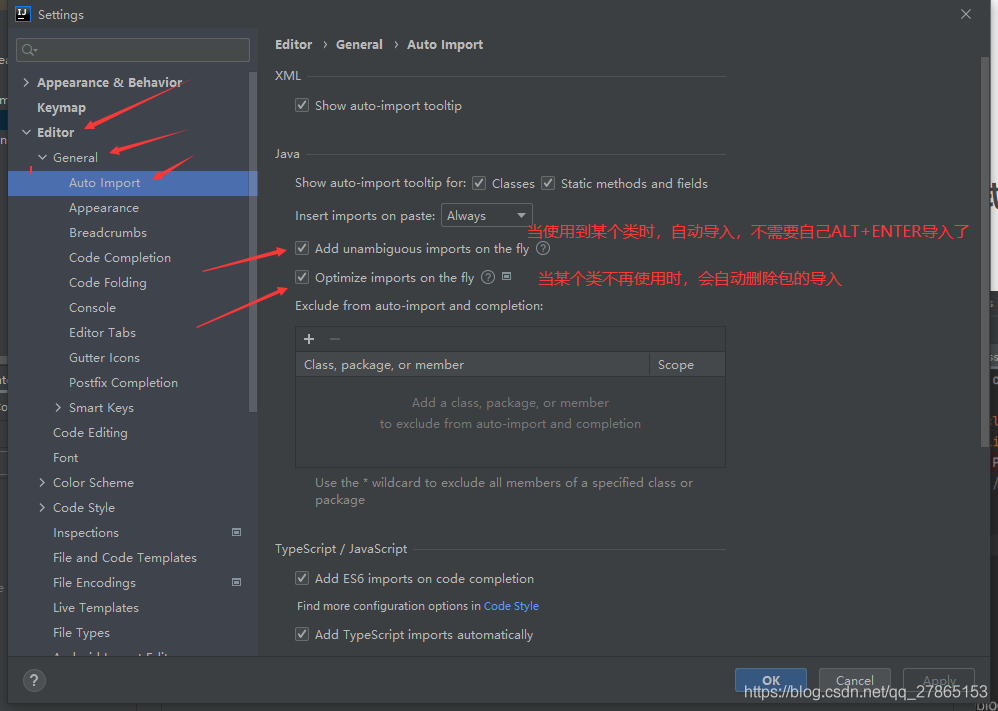Expand the Code Style node
998x711 pixels.
click(42, 507)
